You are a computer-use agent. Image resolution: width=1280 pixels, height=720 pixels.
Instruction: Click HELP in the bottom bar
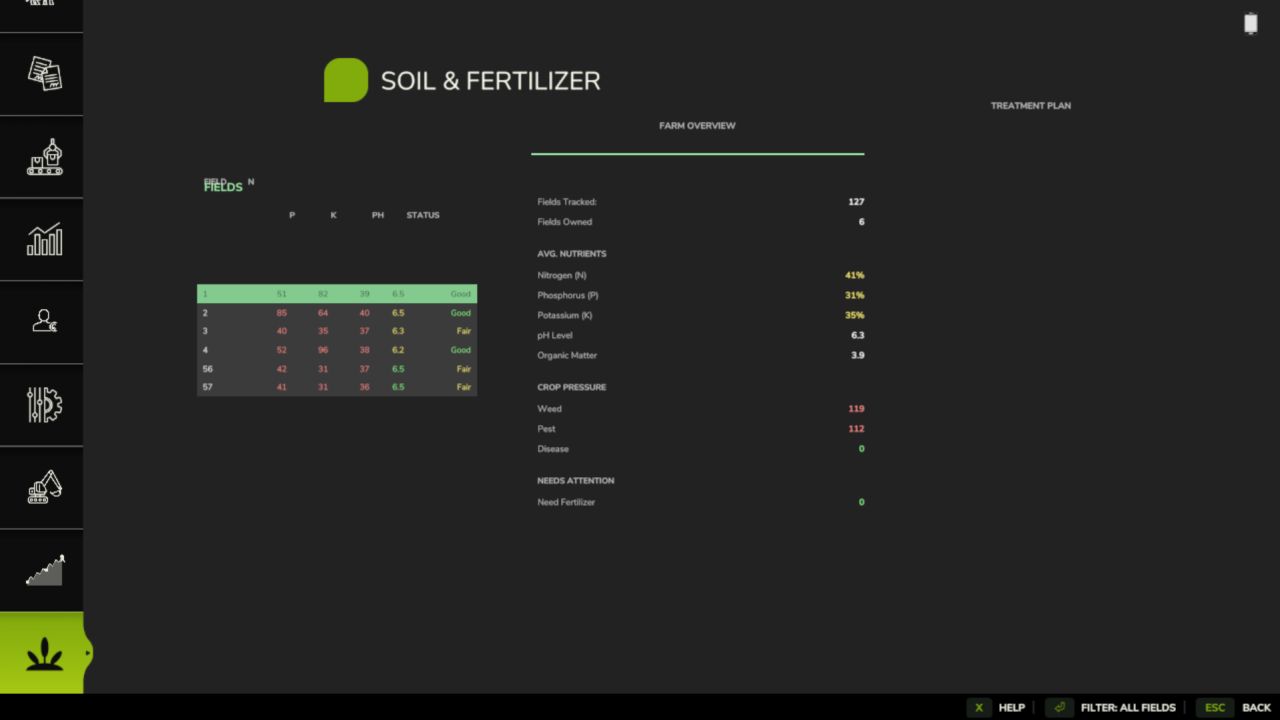1011,707
